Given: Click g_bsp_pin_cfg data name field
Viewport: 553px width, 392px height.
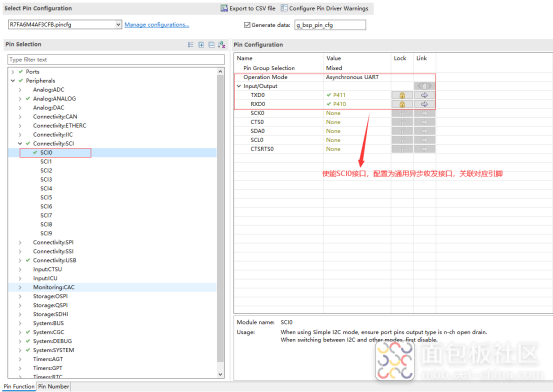Looking at the screenshot, I should click(x=330, y=25).
